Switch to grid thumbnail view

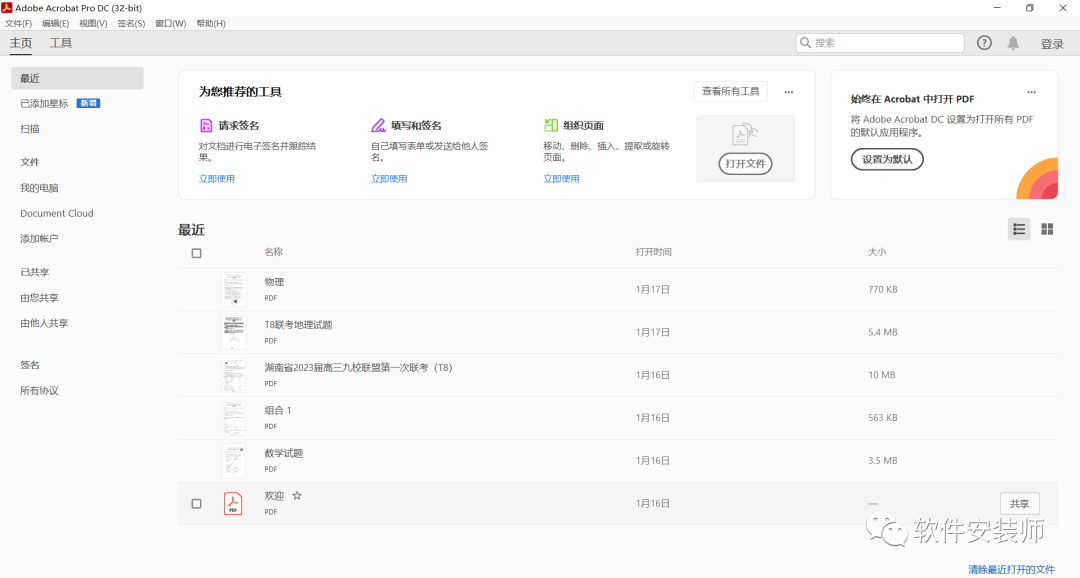[1047, 229]
